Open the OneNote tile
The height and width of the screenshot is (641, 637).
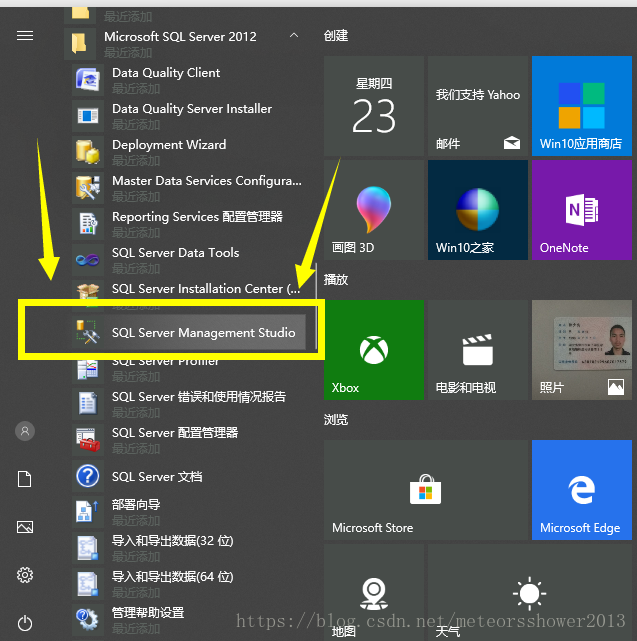point(581,210)
